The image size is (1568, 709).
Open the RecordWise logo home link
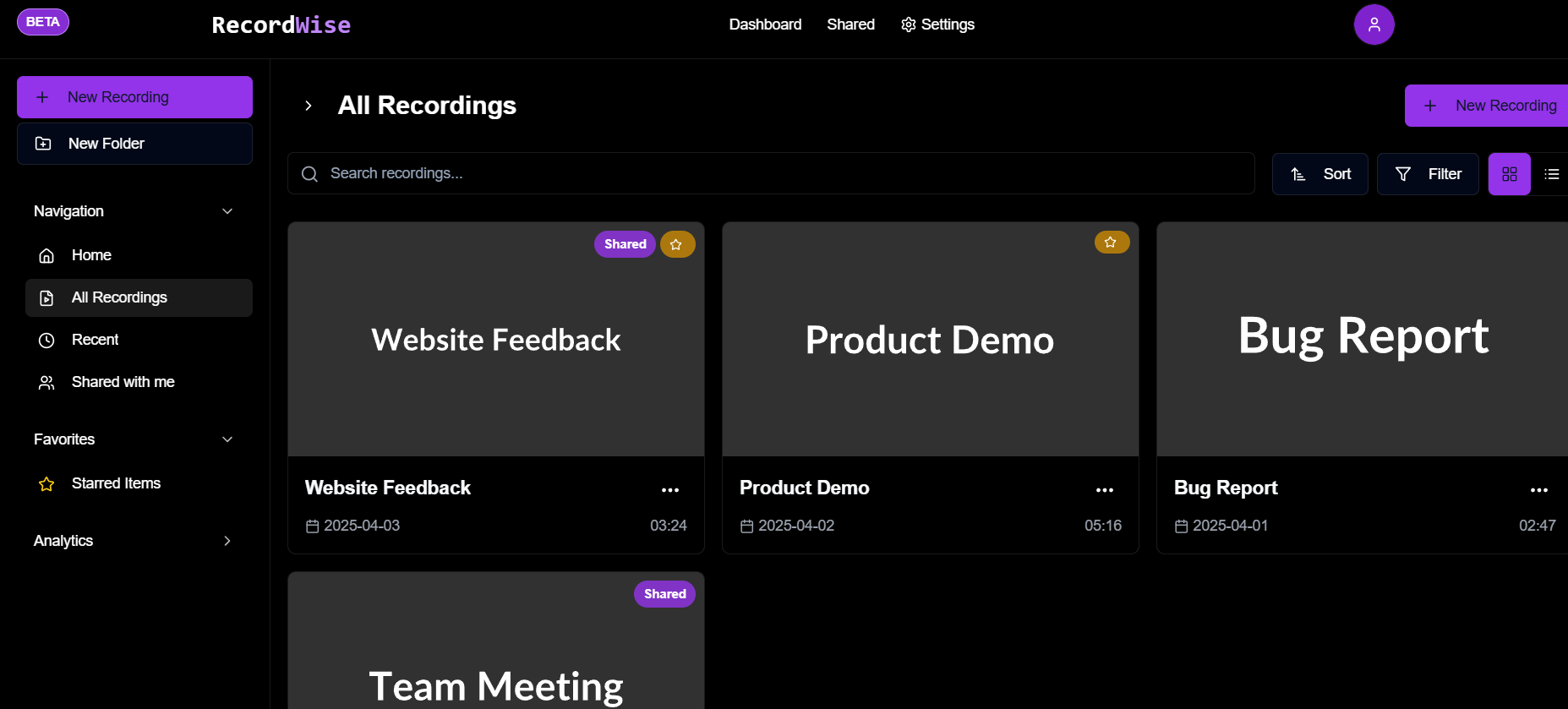tap(281, 25)
